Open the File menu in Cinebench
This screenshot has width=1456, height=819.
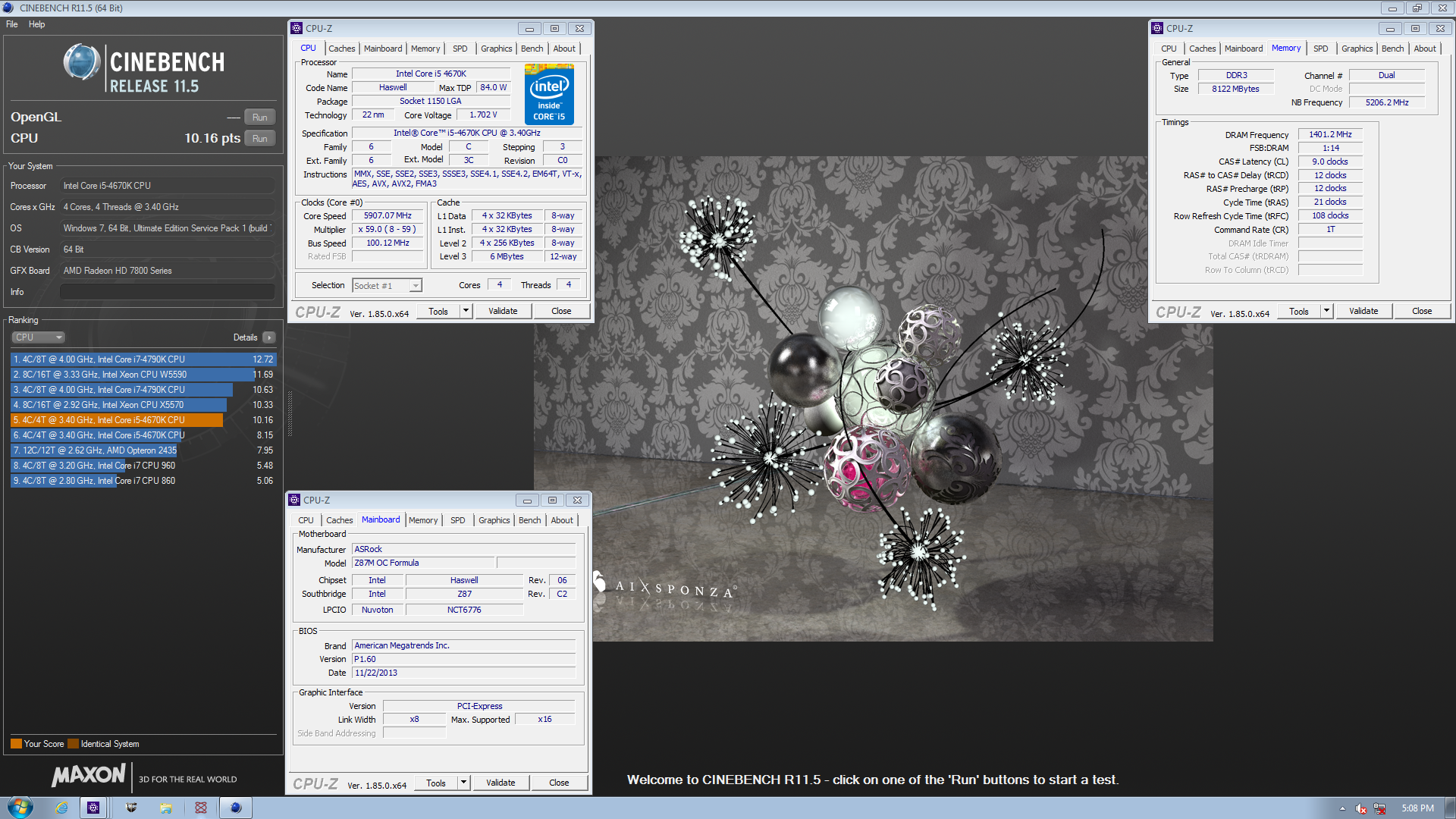tap(12, 24)
